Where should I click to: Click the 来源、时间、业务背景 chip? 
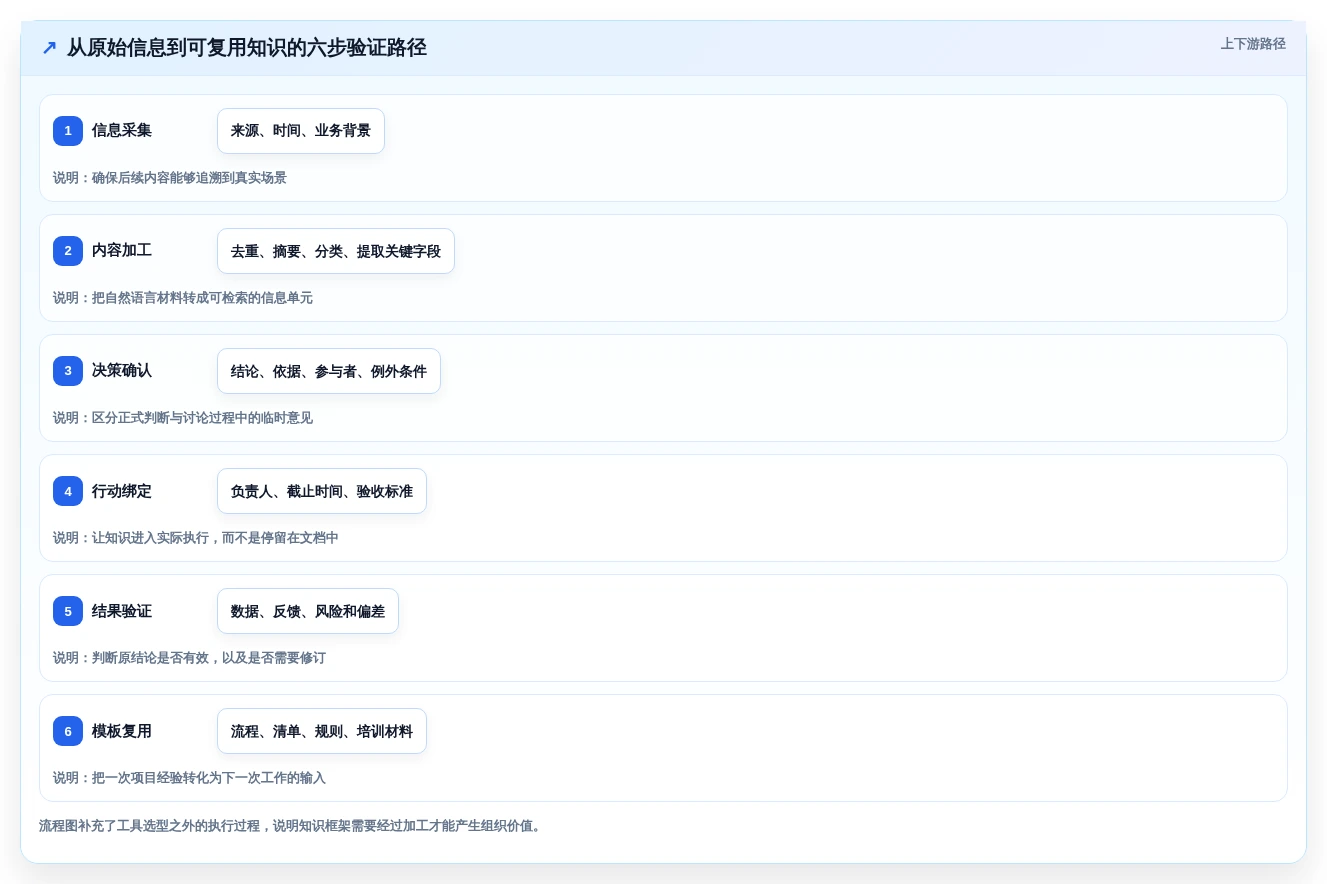[x=301, y=131]
